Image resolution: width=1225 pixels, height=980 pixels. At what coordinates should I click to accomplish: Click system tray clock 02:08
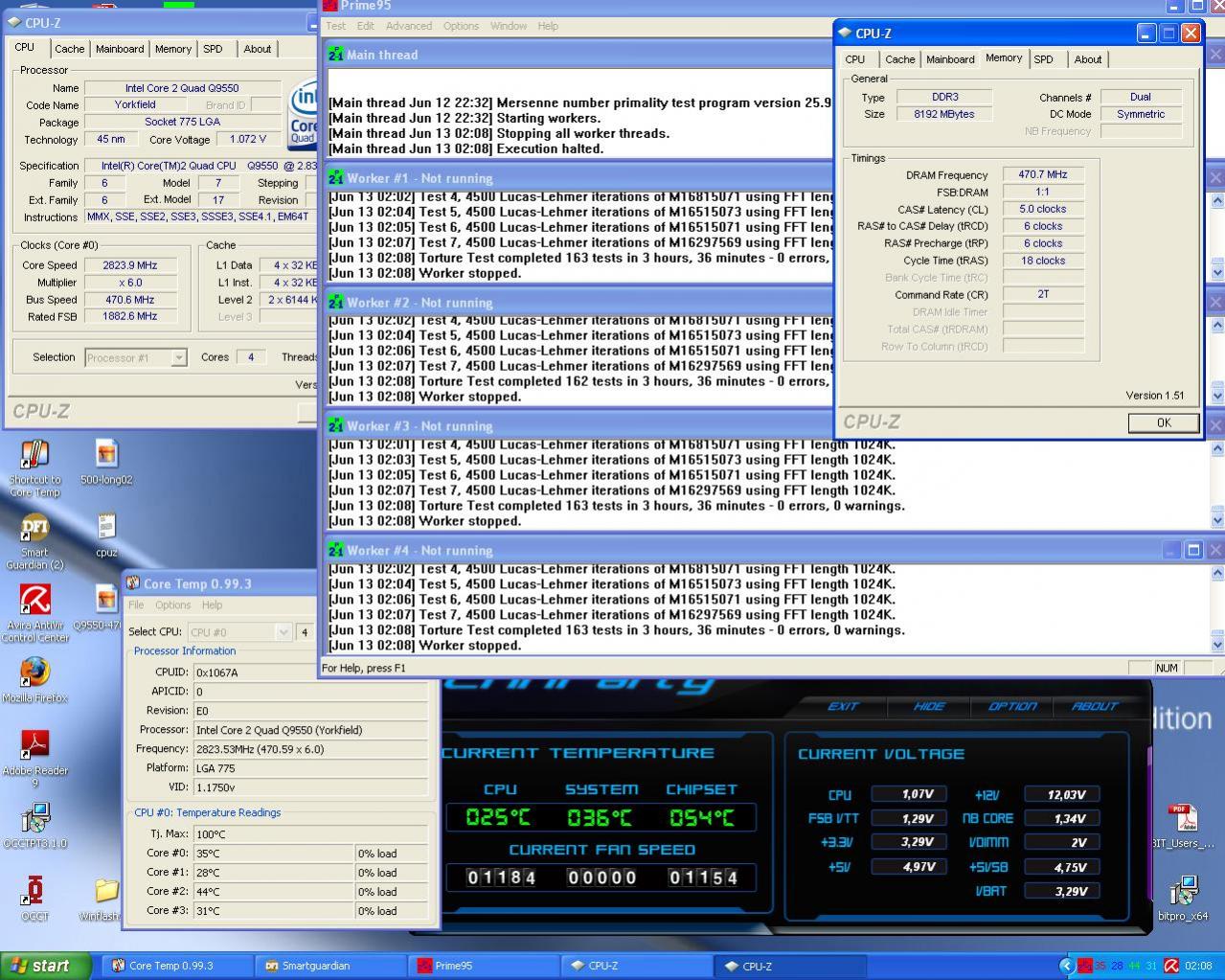click(x=1198, y=966)
